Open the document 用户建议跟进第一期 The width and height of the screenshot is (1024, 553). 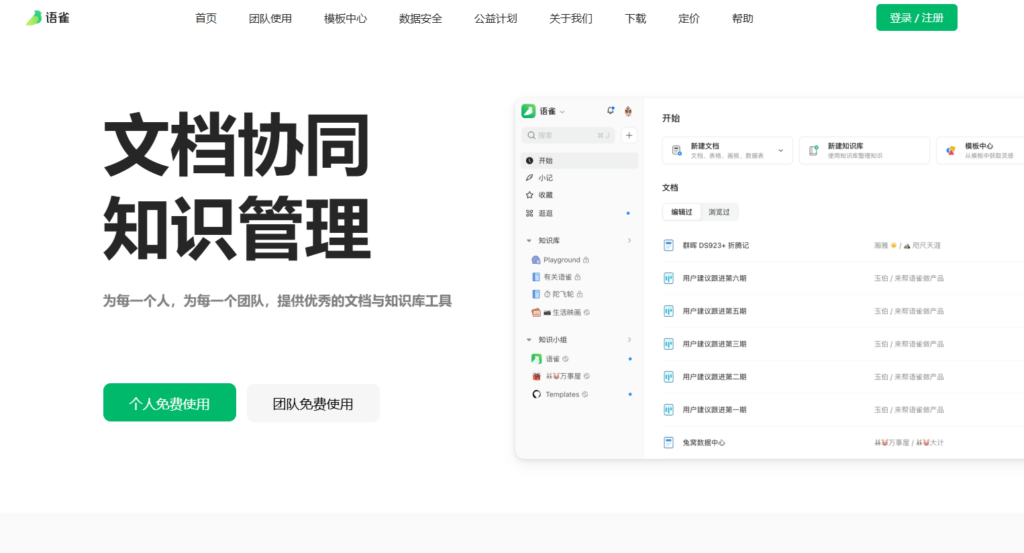tap(714, 410)
